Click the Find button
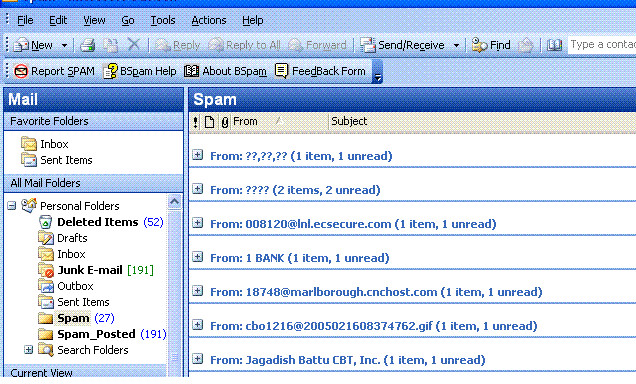 coord(491,45)
